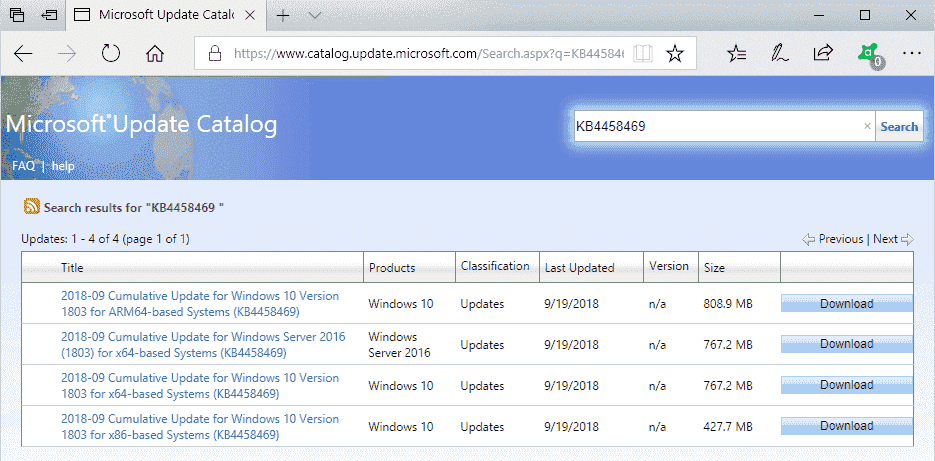The width and height of the screenshot is (935, 461).
Task: Set these tabs aside icon
Action: point(49,15)
